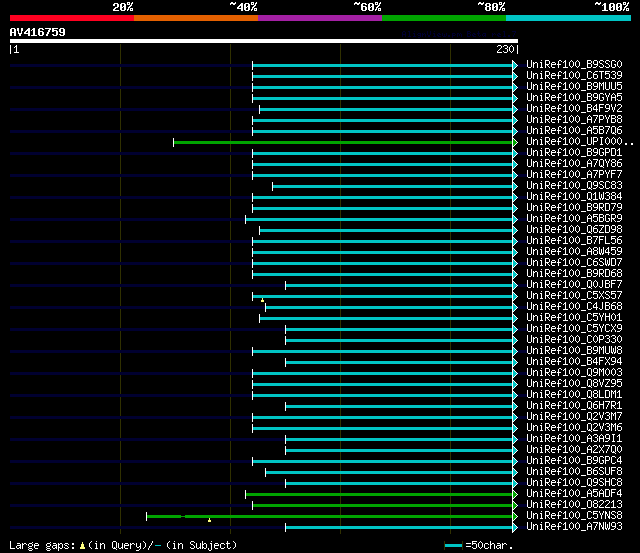
Task: Open the UniRef100_Q9SC83 entry
Action: pyautogui.click(x=574, y=186)
